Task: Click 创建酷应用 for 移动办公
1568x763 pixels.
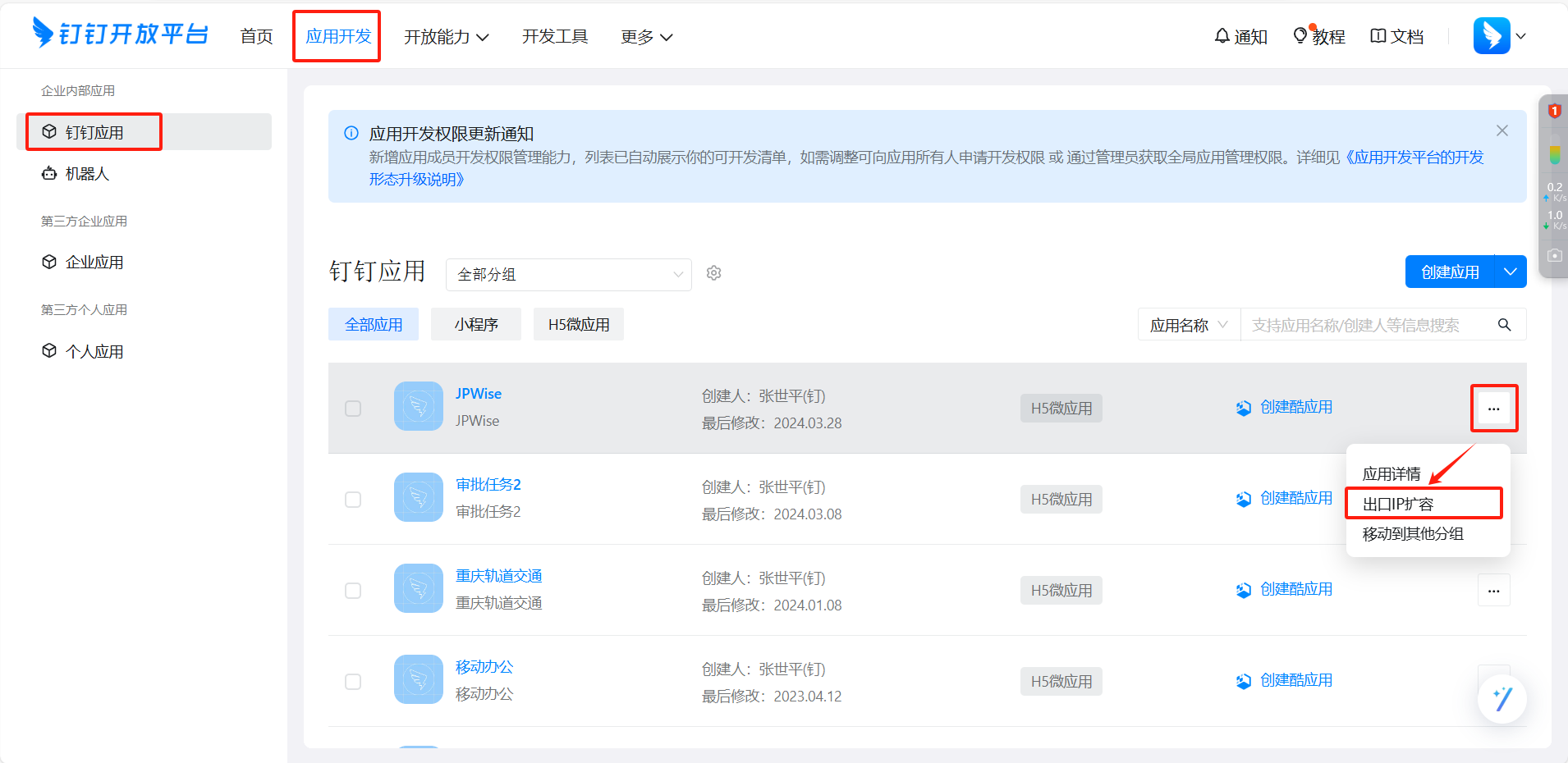Action: (x=1285, y=680)
